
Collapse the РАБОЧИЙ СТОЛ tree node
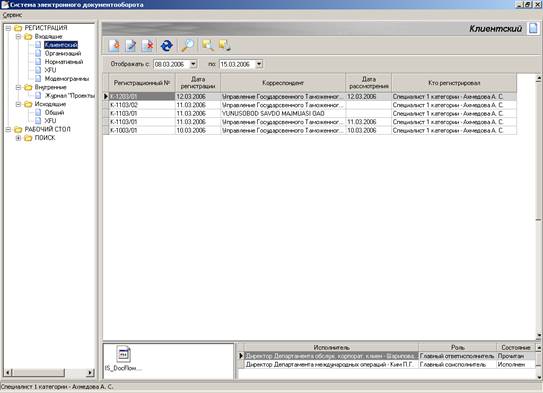8,129
